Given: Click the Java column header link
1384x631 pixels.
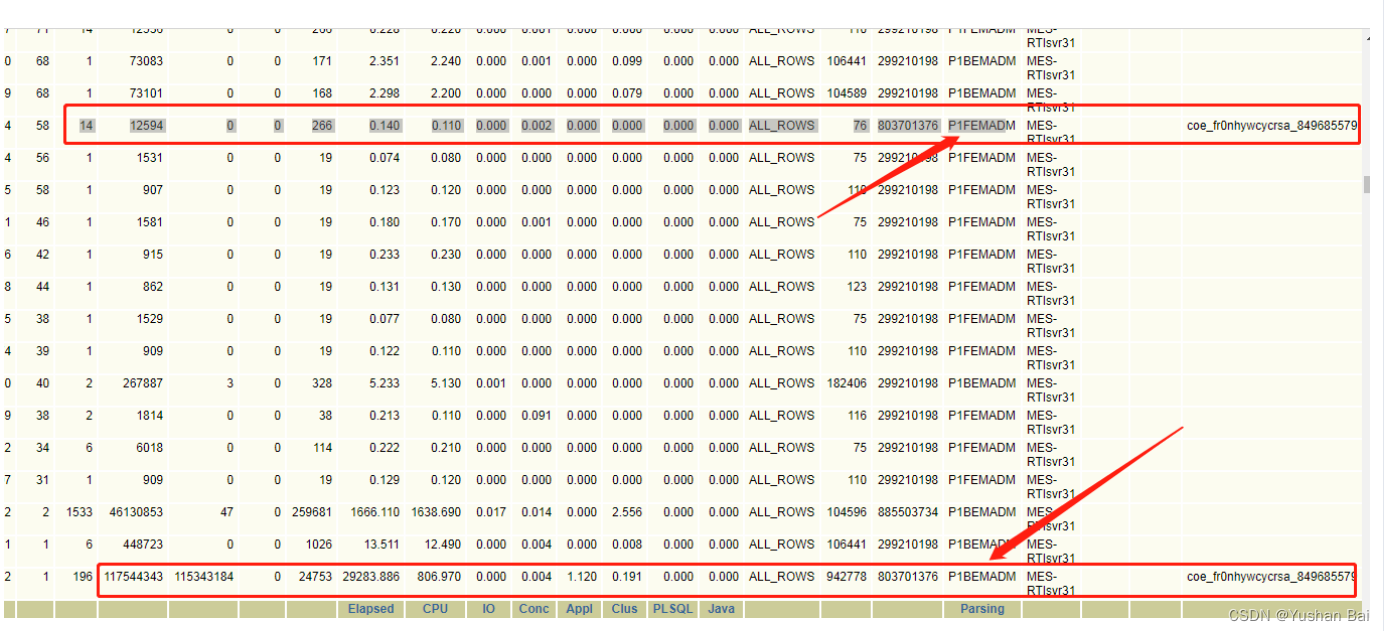Looking at the screenshot, I should [721, 608].
